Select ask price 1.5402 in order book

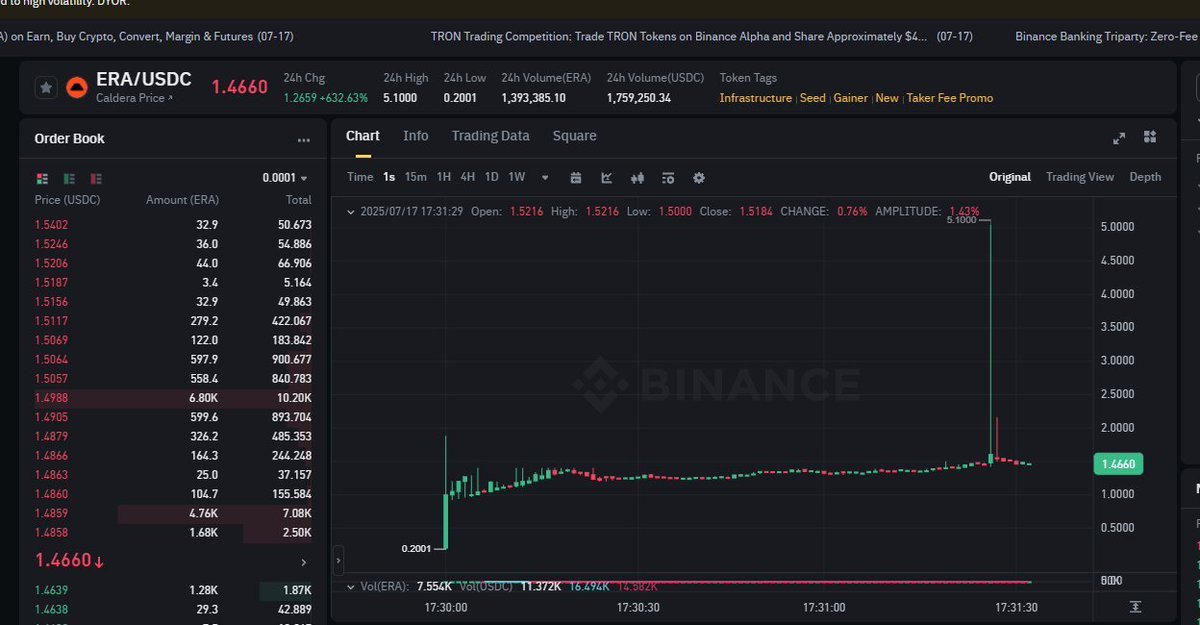click(x=52, y=225)
